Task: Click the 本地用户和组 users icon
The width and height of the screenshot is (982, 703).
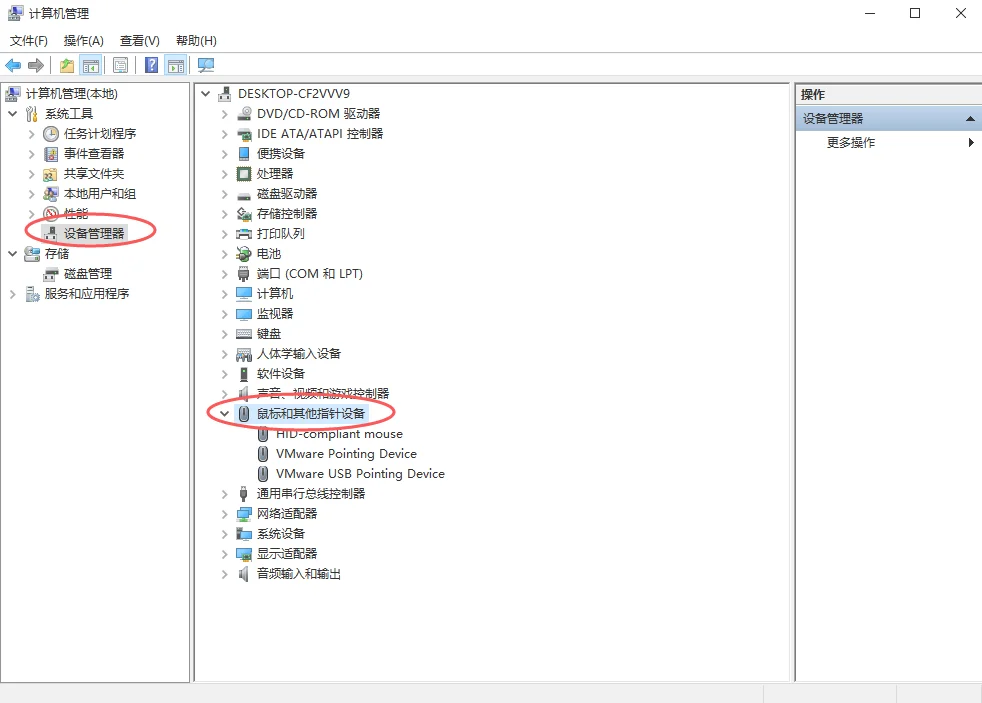Action: click(x=51, y=194)
